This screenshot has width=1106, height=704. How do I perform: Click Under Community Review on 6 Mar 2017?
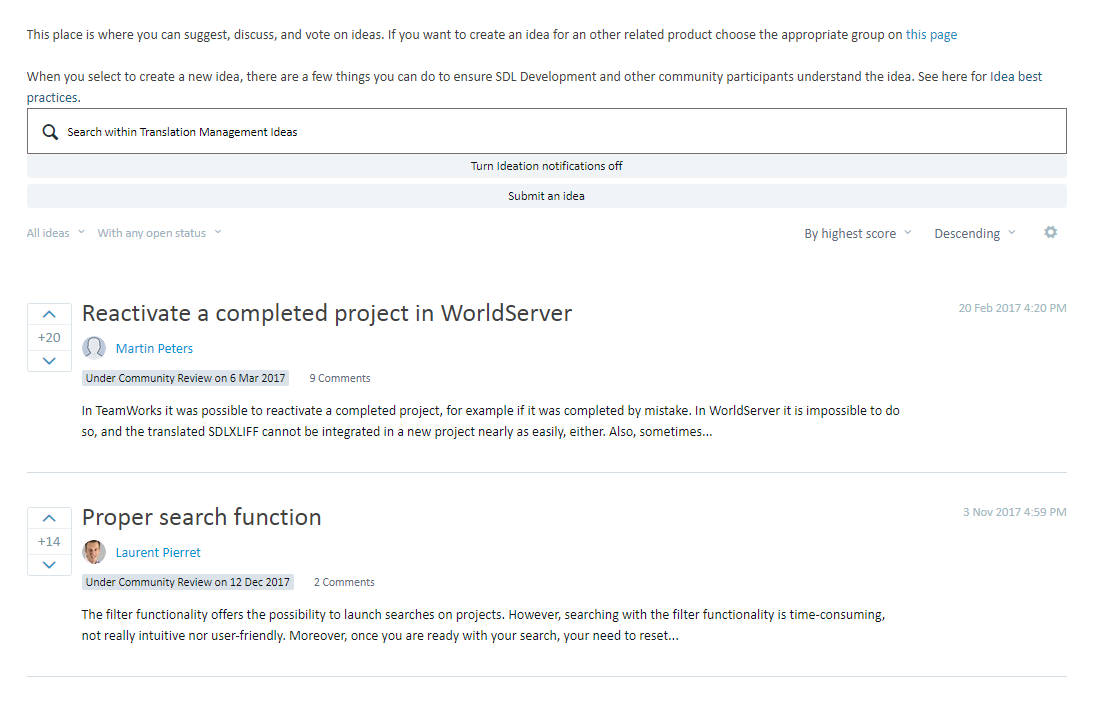click(186, 378)
